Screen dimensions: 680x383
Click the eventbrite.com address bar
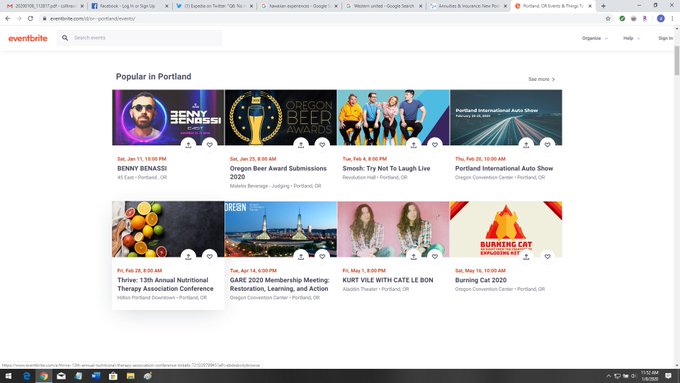(x=321, y=19)
